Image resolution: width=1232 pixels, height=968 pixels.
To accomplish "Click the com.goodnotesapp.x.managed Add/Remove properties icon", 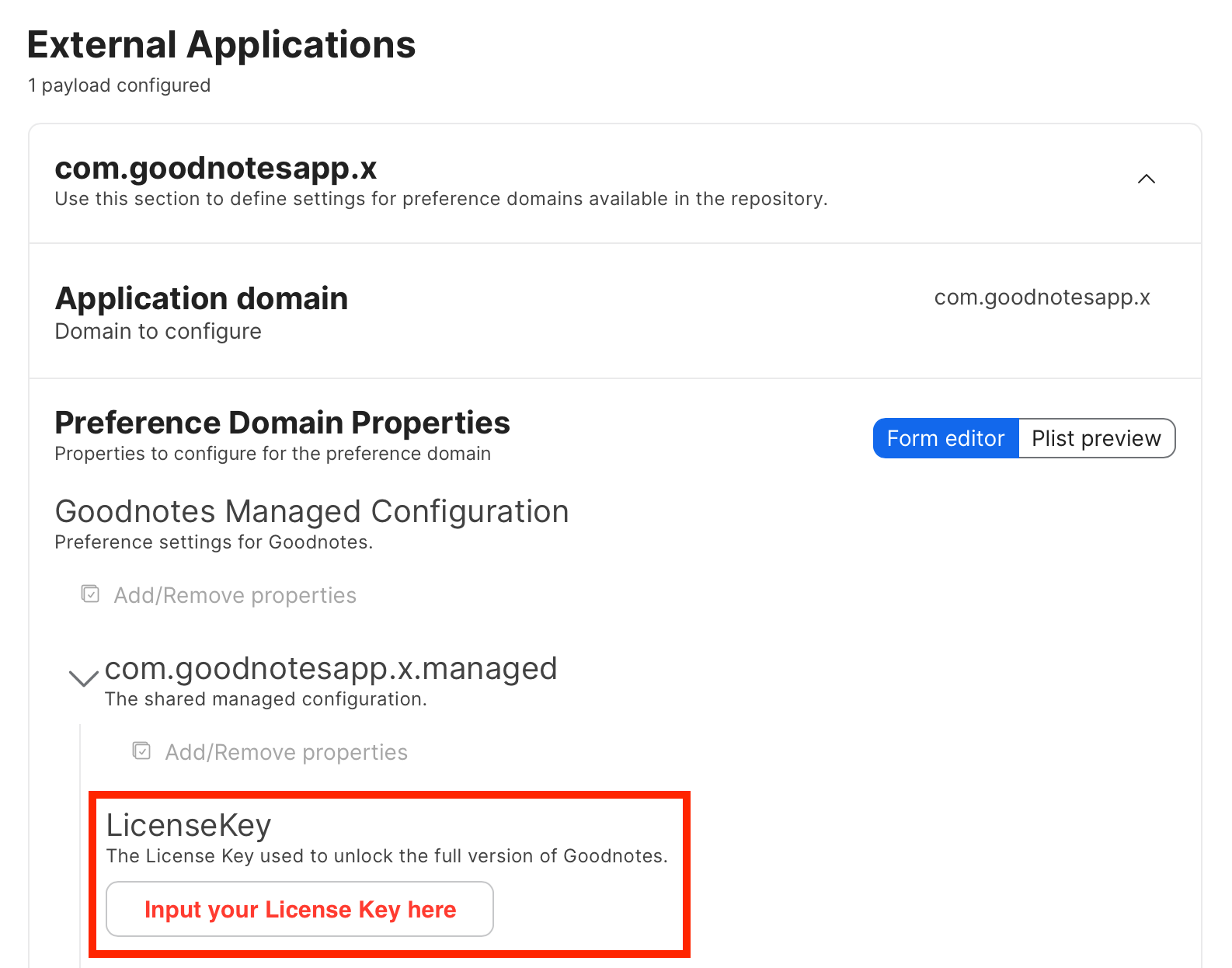I will click(x=141, y=751).
